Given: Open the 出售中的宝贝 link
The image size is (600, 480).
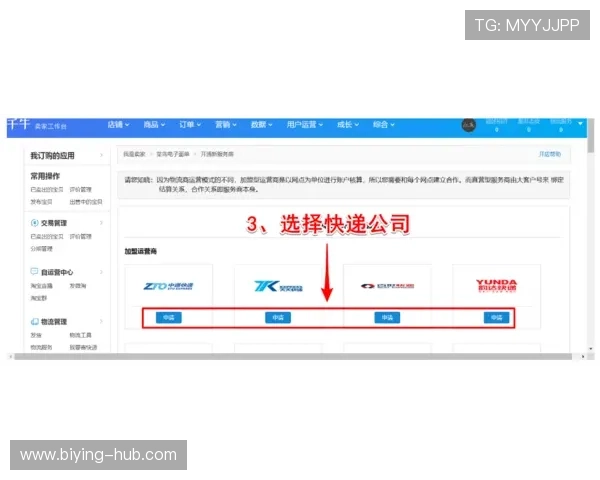Looking at the screenshot, I should (86, 202).
